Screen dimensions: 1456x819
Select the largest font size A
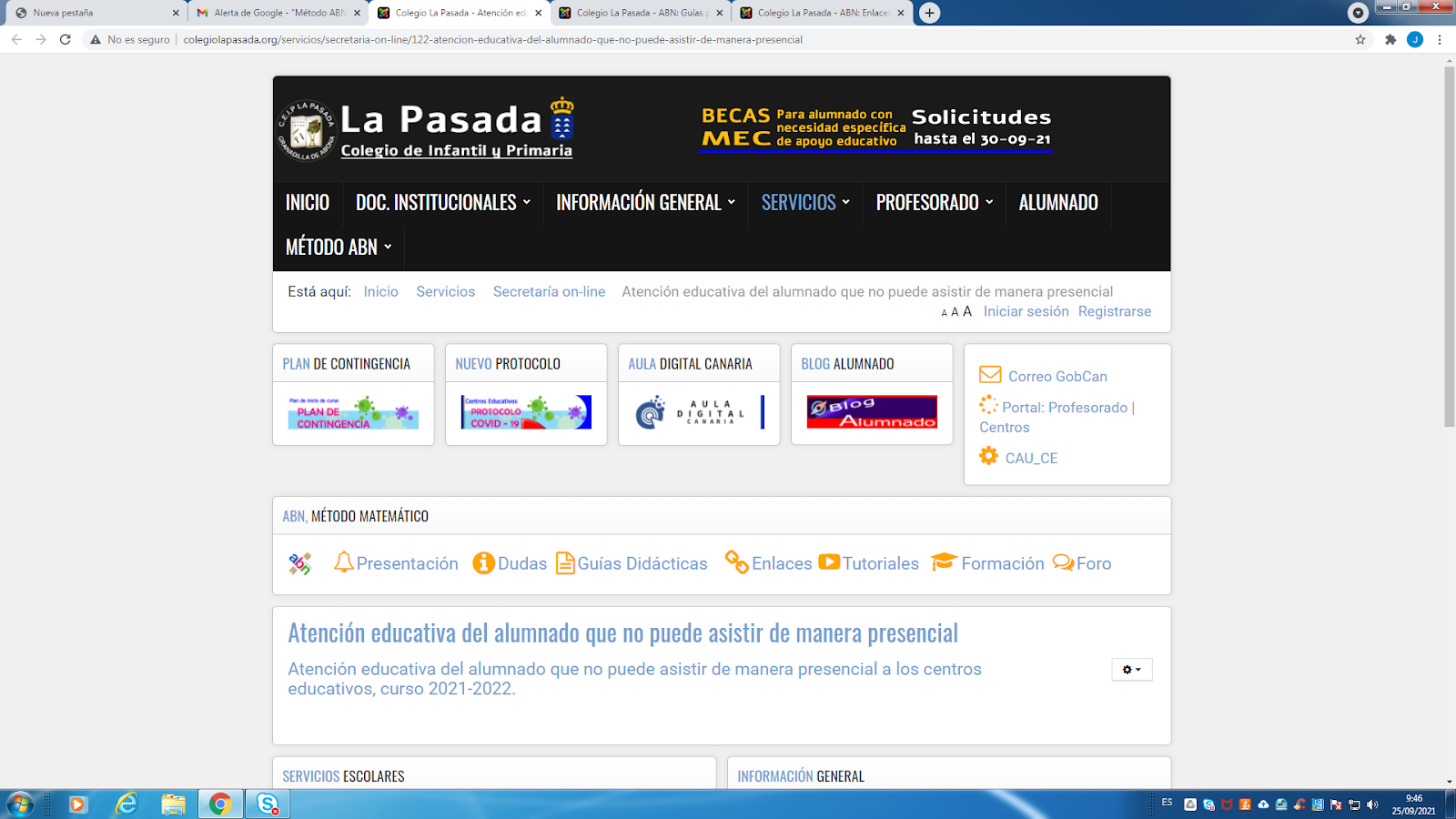click(967, 311)
